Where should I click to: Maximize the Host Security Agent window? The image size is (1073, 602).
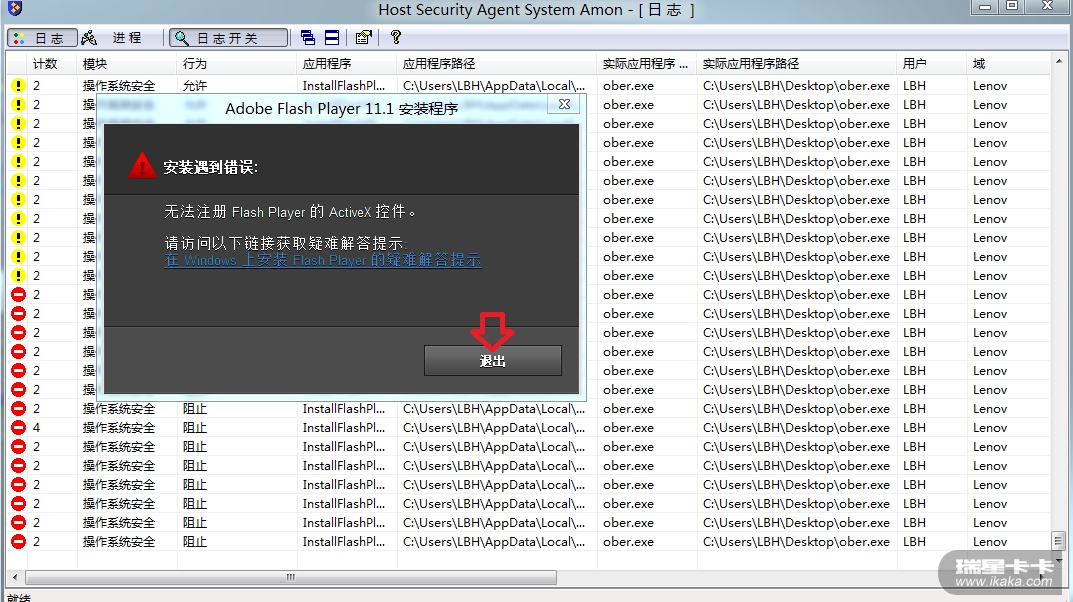point(1011,6)
